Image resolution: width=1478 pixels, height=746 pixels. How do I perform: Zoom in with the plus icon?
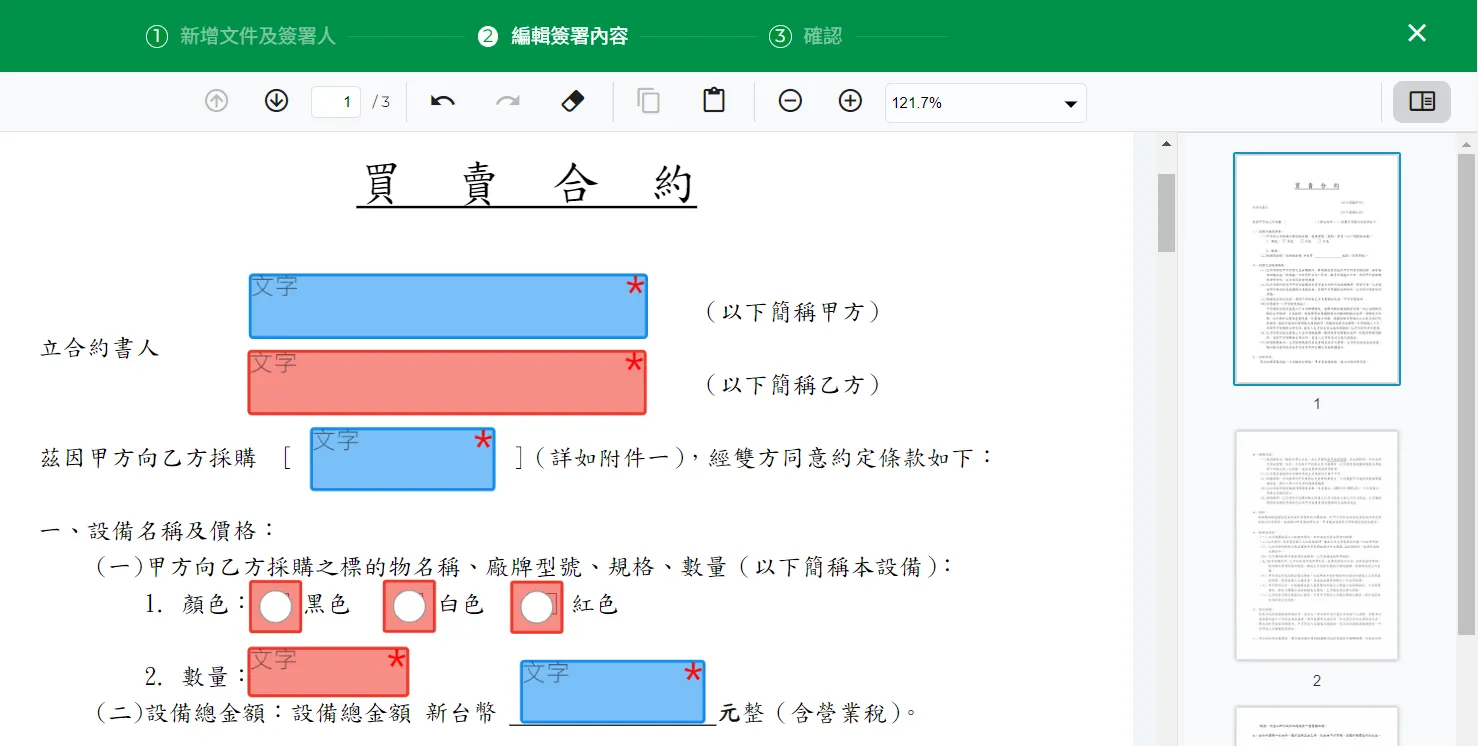pos(850,101)
